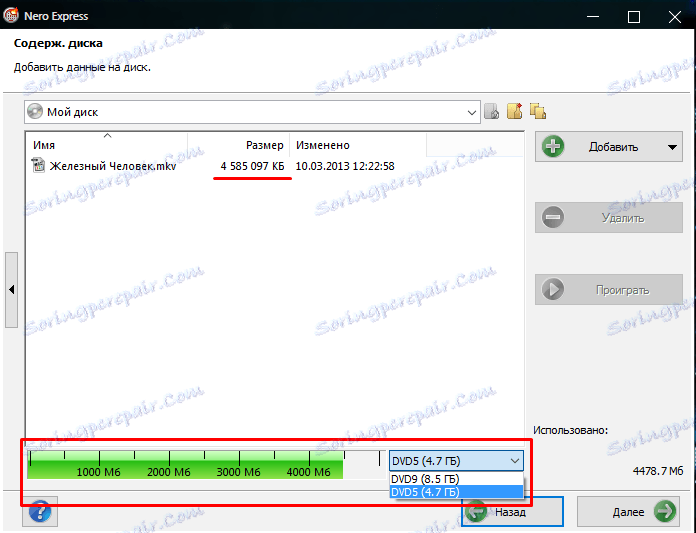Expand the Добавить button arrow menu
696x533 pixels.
click(x=672, y=147)
